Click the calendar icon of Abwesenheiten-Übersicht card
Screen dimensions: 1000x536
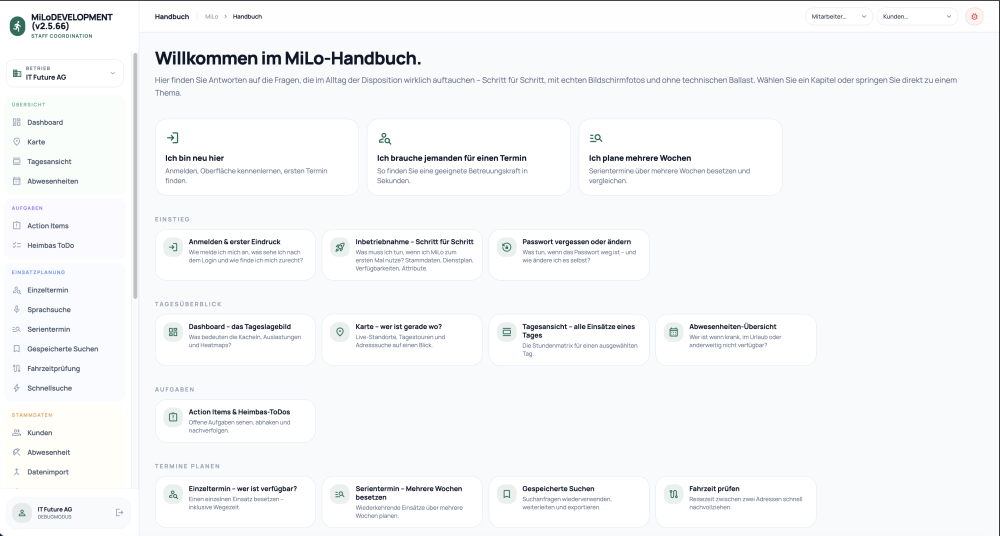pos(673,332)
